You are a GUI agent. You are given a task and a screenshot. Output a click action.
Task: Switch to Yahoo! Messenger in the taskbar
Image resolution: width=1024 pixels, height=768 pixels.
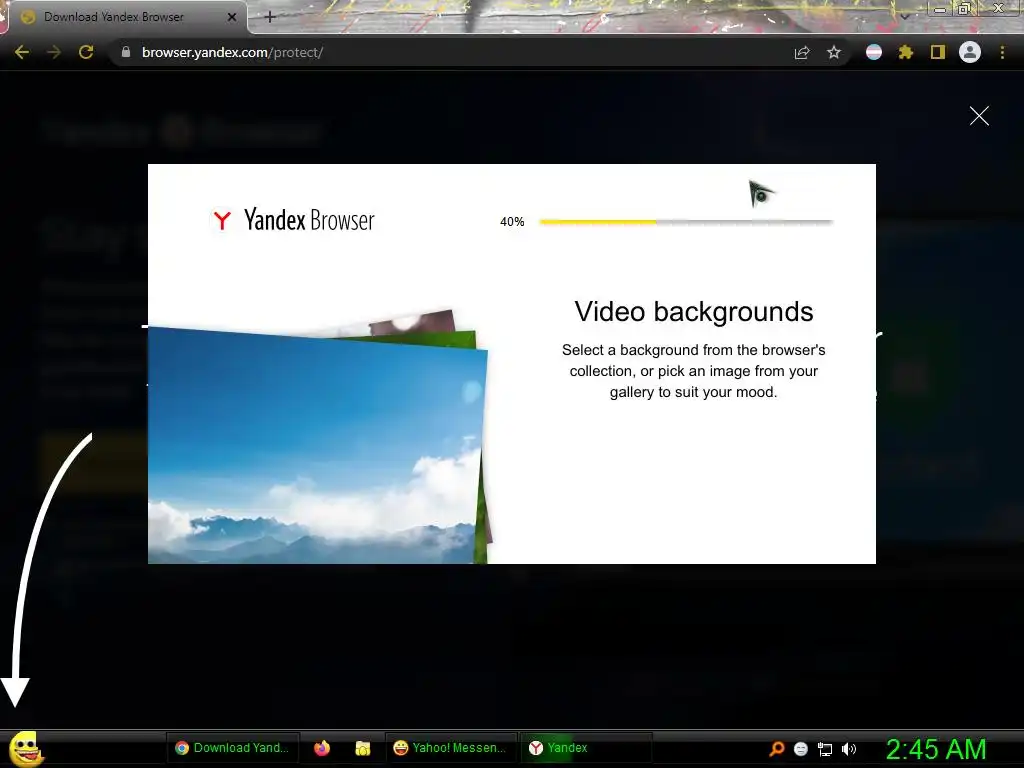[x=451, y=748]
